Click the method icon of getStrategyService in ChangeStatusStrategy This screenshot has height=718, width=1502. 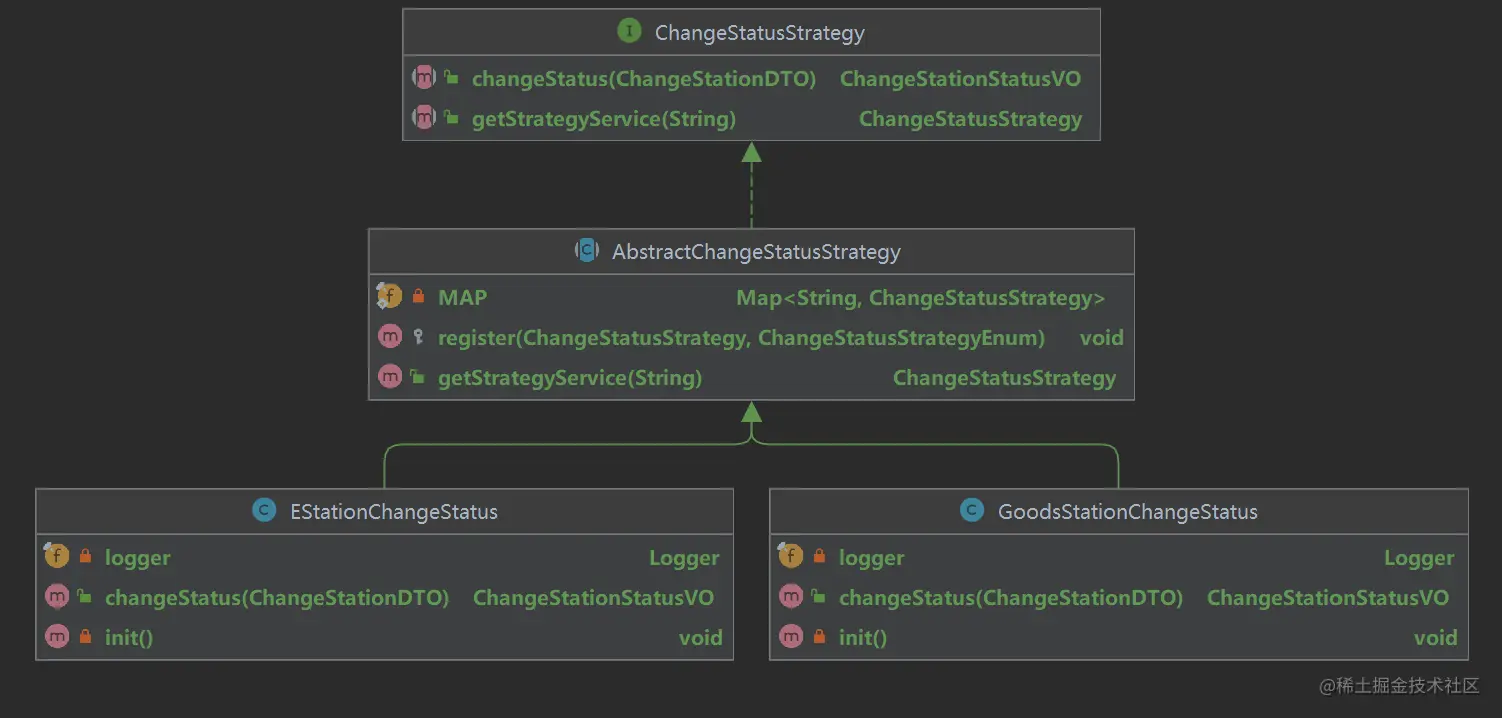tap(424, 118)
